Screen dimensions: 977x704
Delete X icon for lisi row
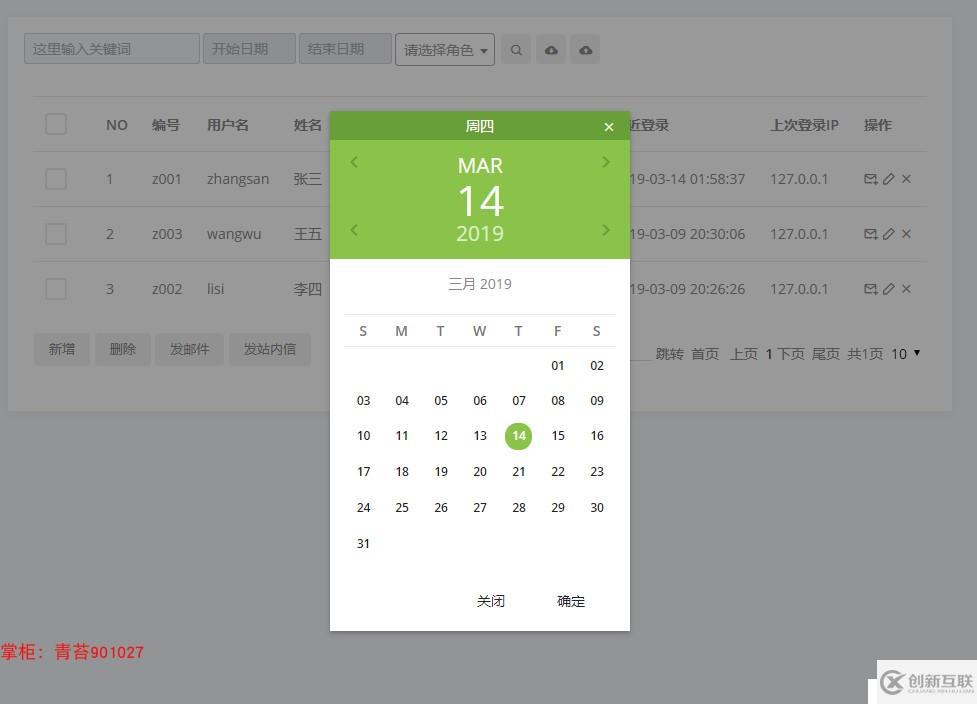[x=906, y=289]
